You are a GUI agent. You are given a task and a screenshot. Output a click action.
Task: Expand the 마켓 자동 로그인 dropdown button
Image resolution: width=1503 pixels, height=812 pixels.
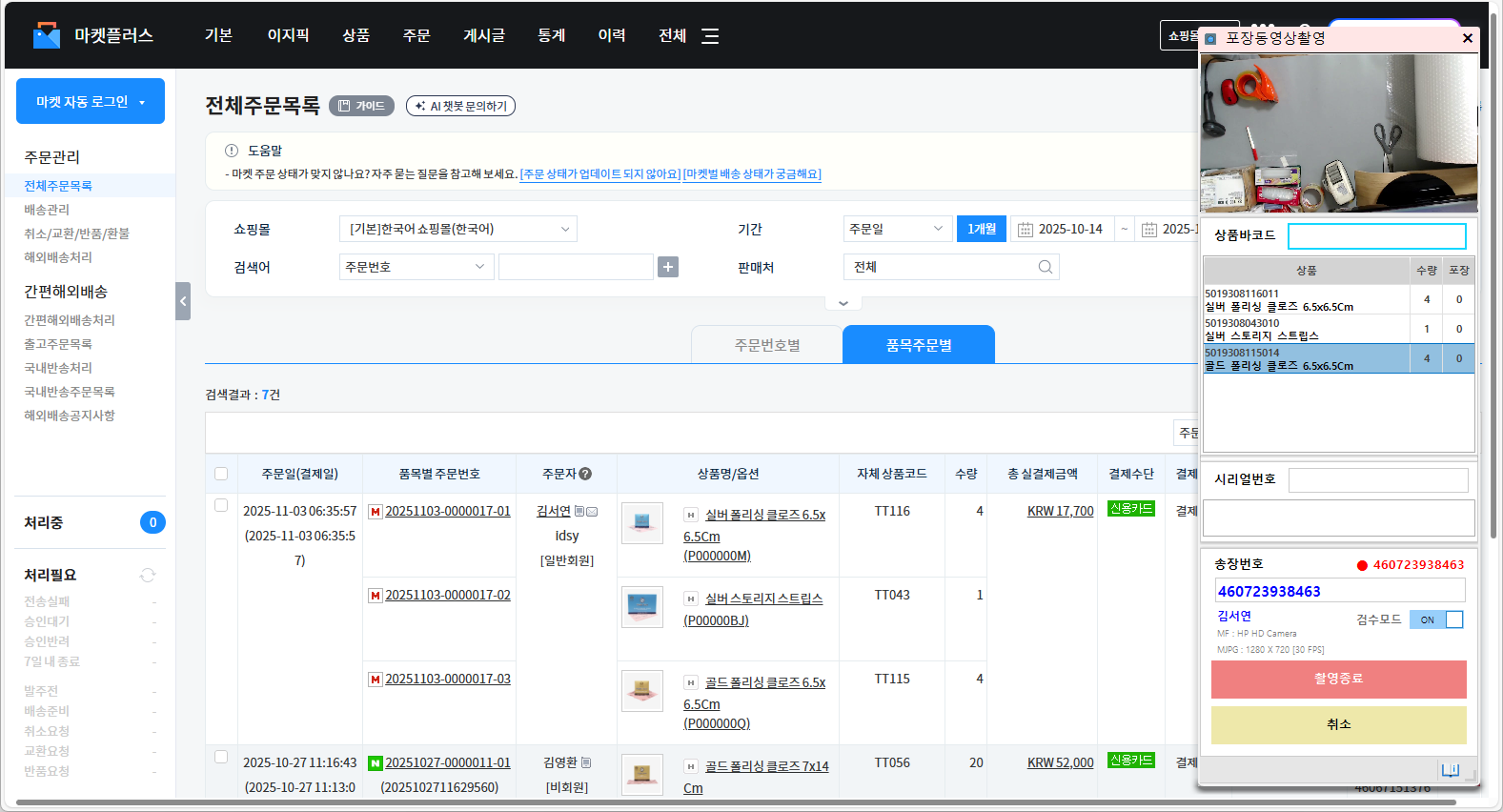(x=91, y=102)
